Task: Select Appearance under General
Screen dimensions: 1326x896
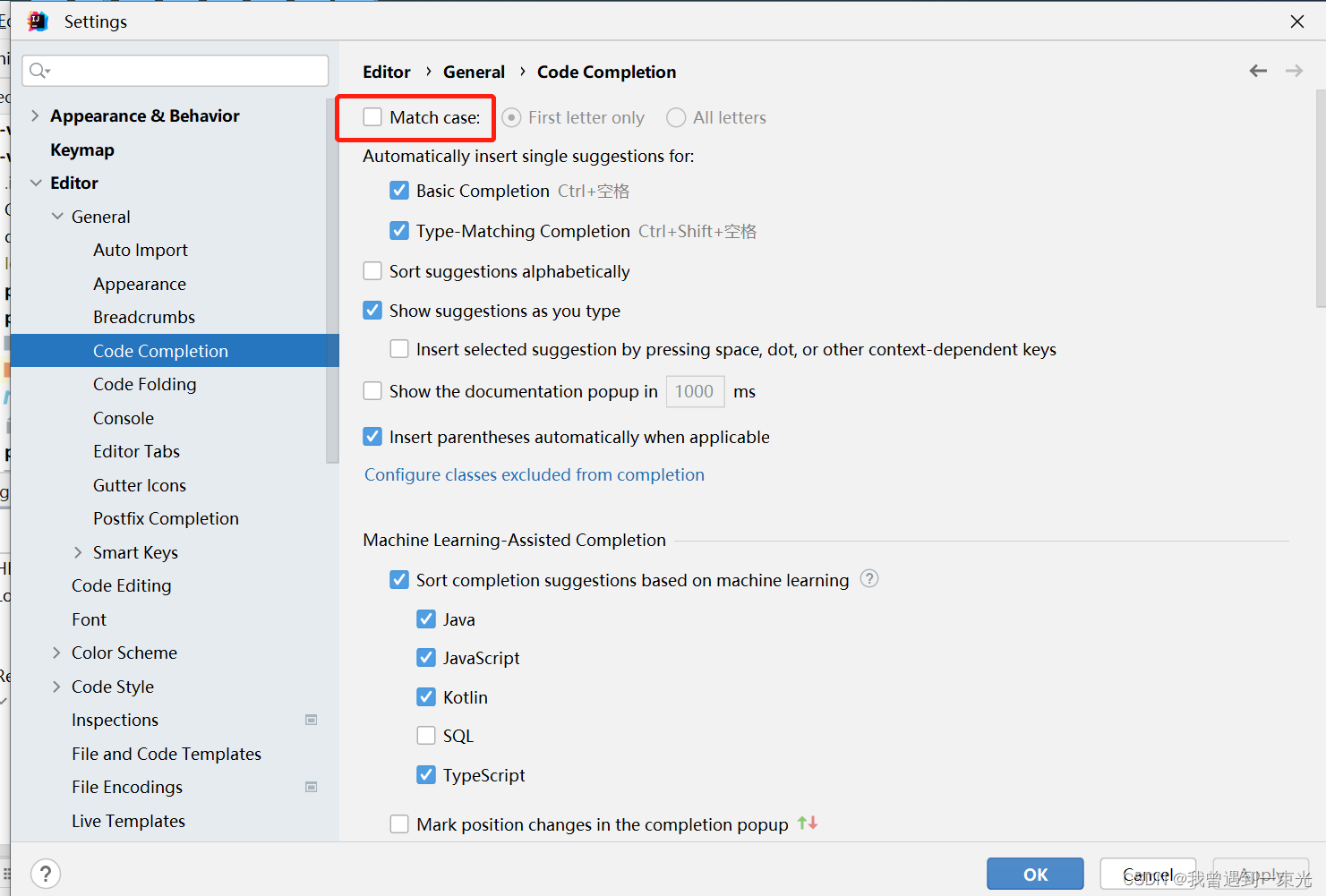Action: coord(140,284)
